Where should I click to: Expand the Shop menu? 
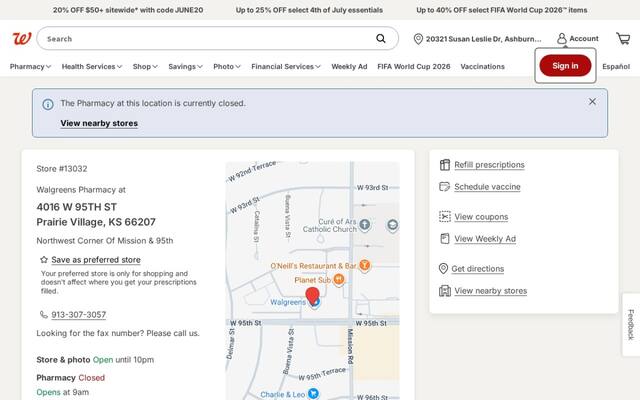coord(145,67)
